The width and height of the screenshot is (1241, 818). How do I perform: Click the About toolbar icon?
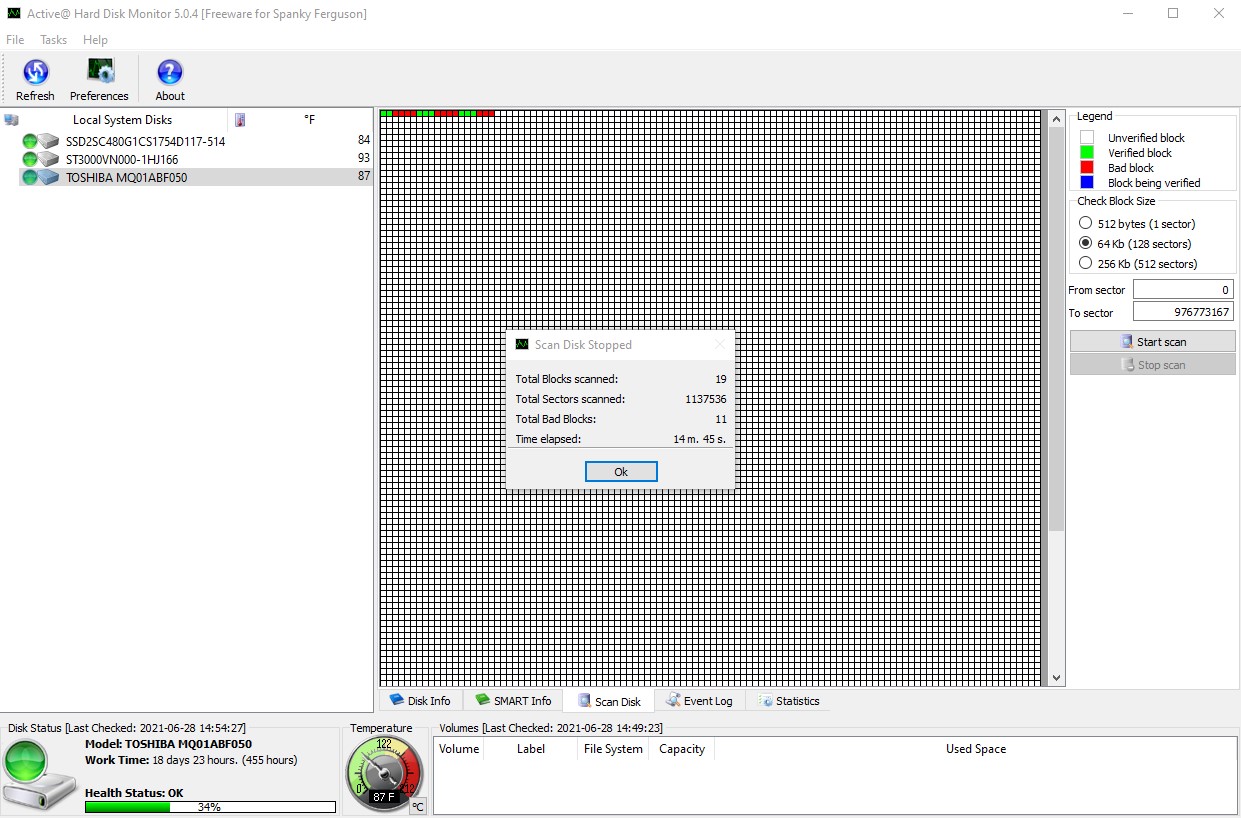169,73
